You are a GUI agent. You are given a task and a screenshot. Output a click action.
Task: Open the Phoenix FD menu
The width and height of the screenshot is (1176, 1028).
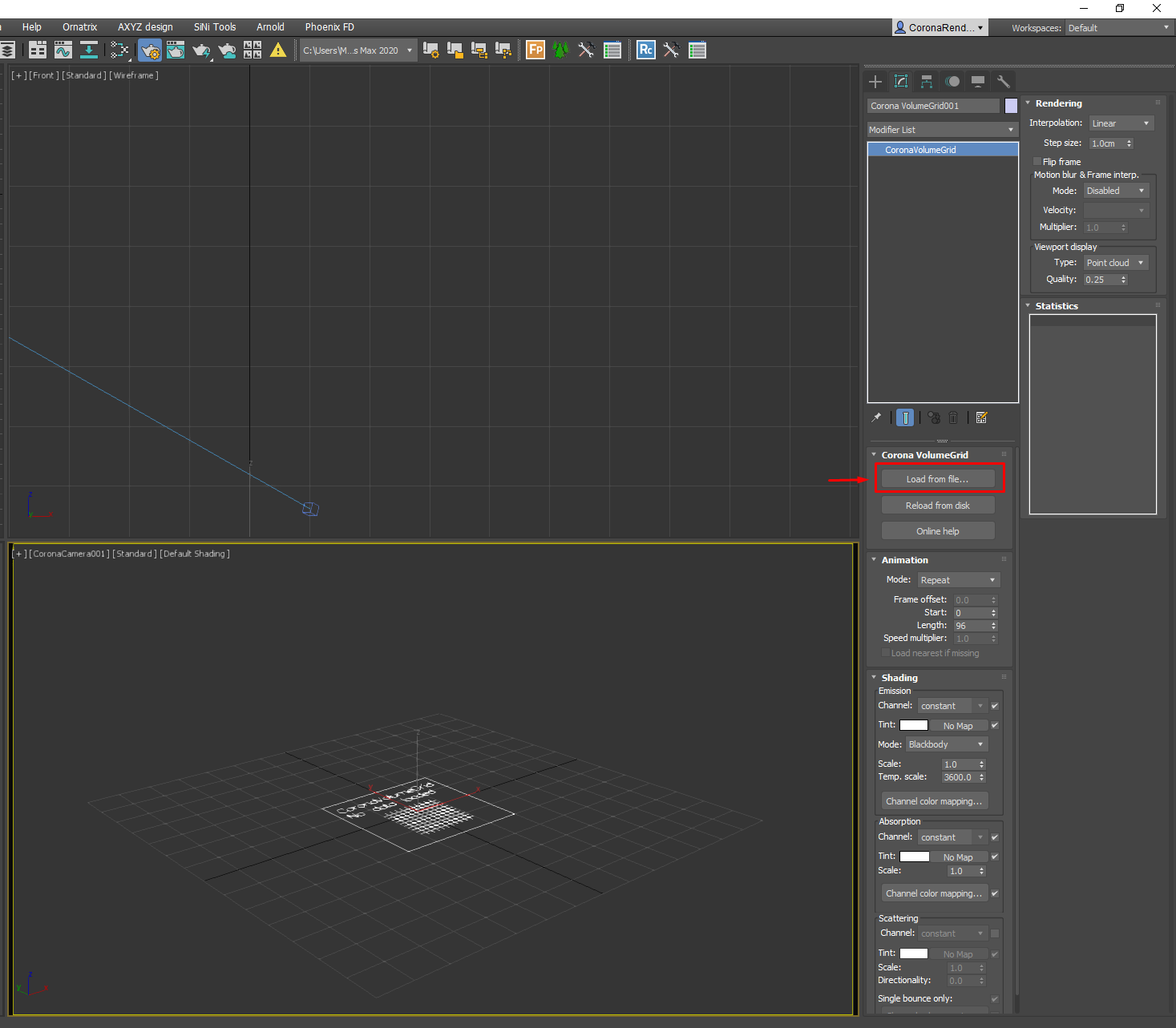329,27
